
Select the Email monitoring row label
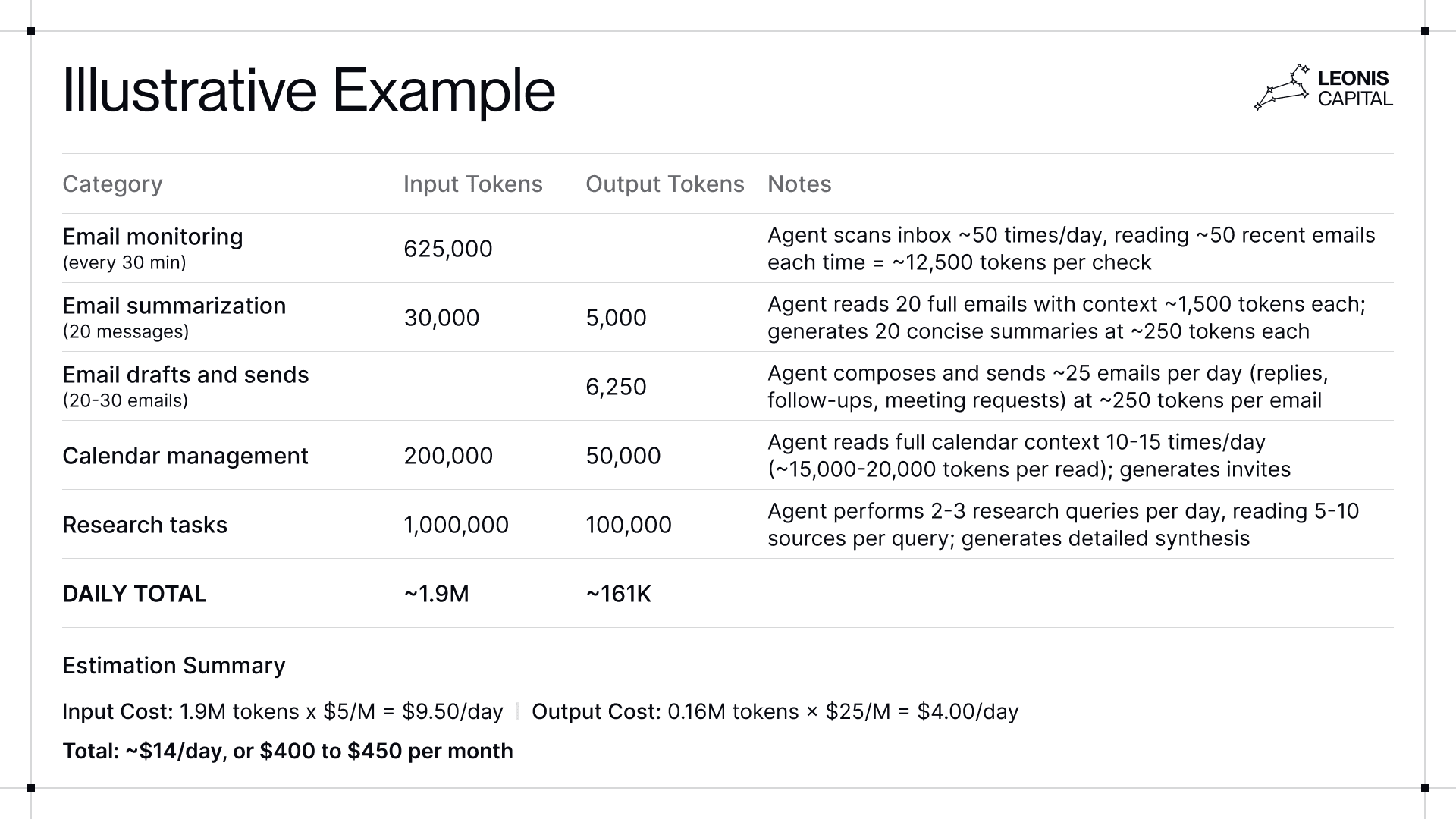[152, 237]
